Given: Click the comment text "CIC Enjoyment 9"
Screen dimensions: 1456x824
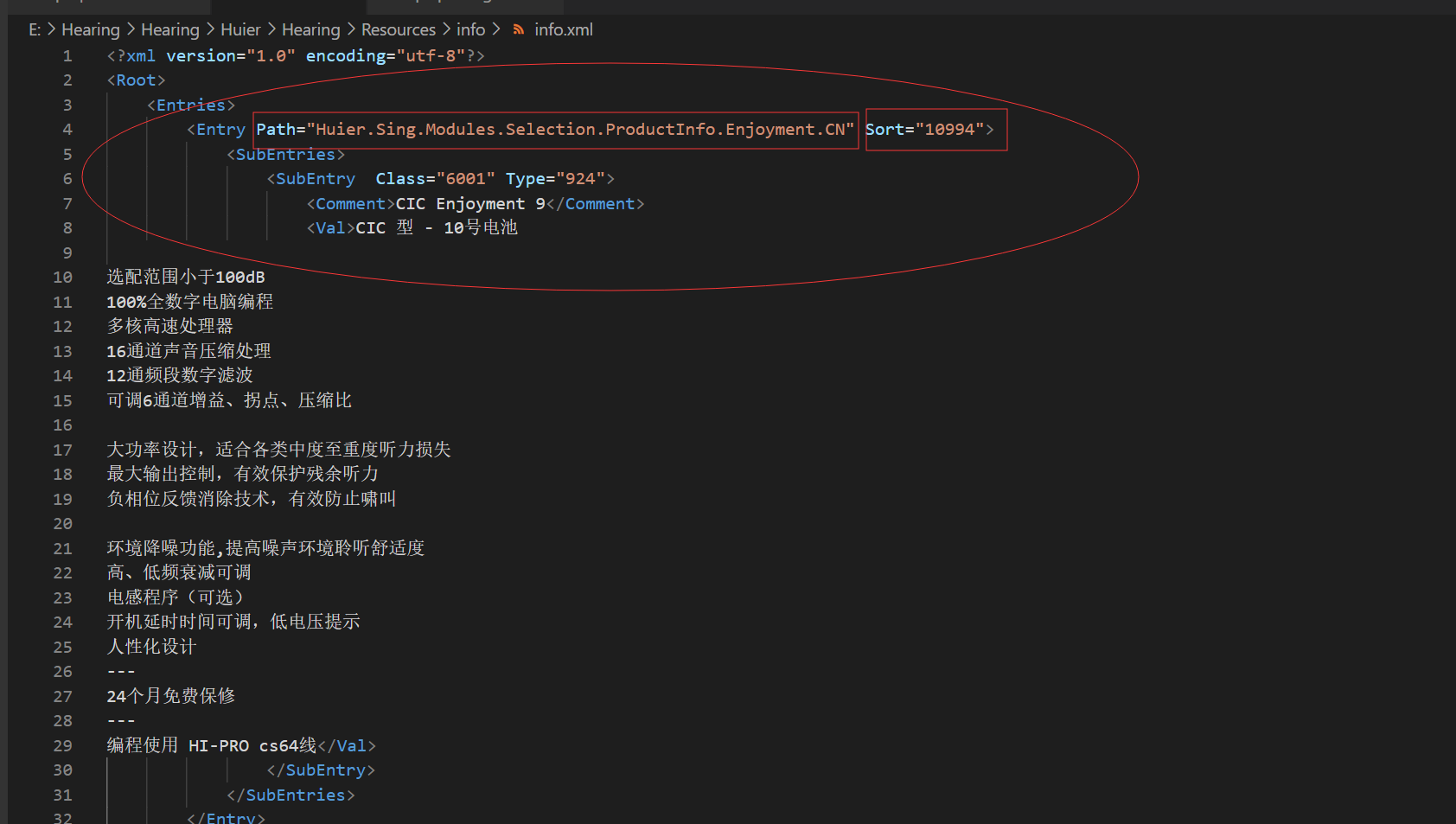Looking at the screenshot, I should 470,203.
